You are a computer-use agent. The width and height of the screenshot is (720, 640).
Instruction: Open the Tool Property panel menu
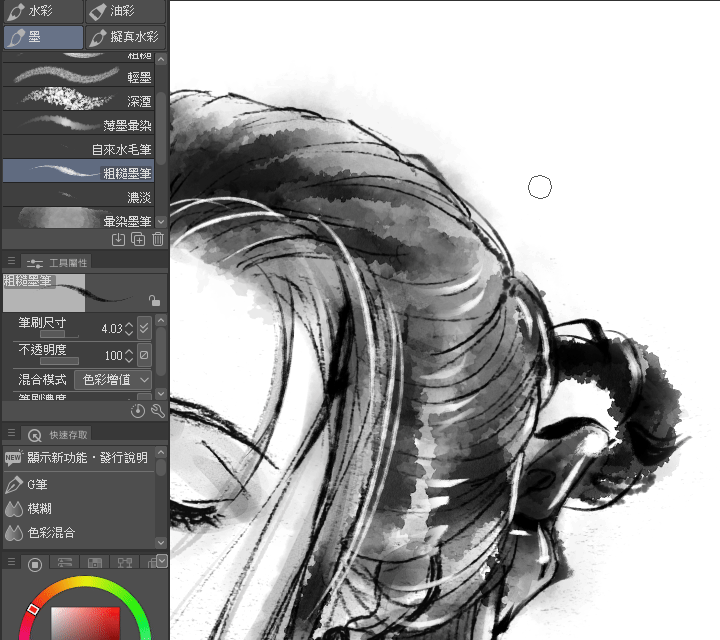point(11,261)
